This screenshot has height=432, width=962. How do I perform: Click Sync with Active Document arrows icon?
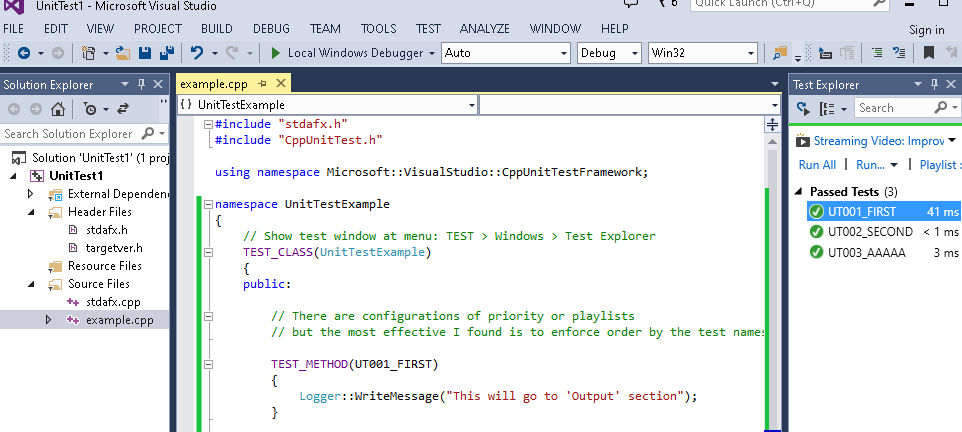123,109
